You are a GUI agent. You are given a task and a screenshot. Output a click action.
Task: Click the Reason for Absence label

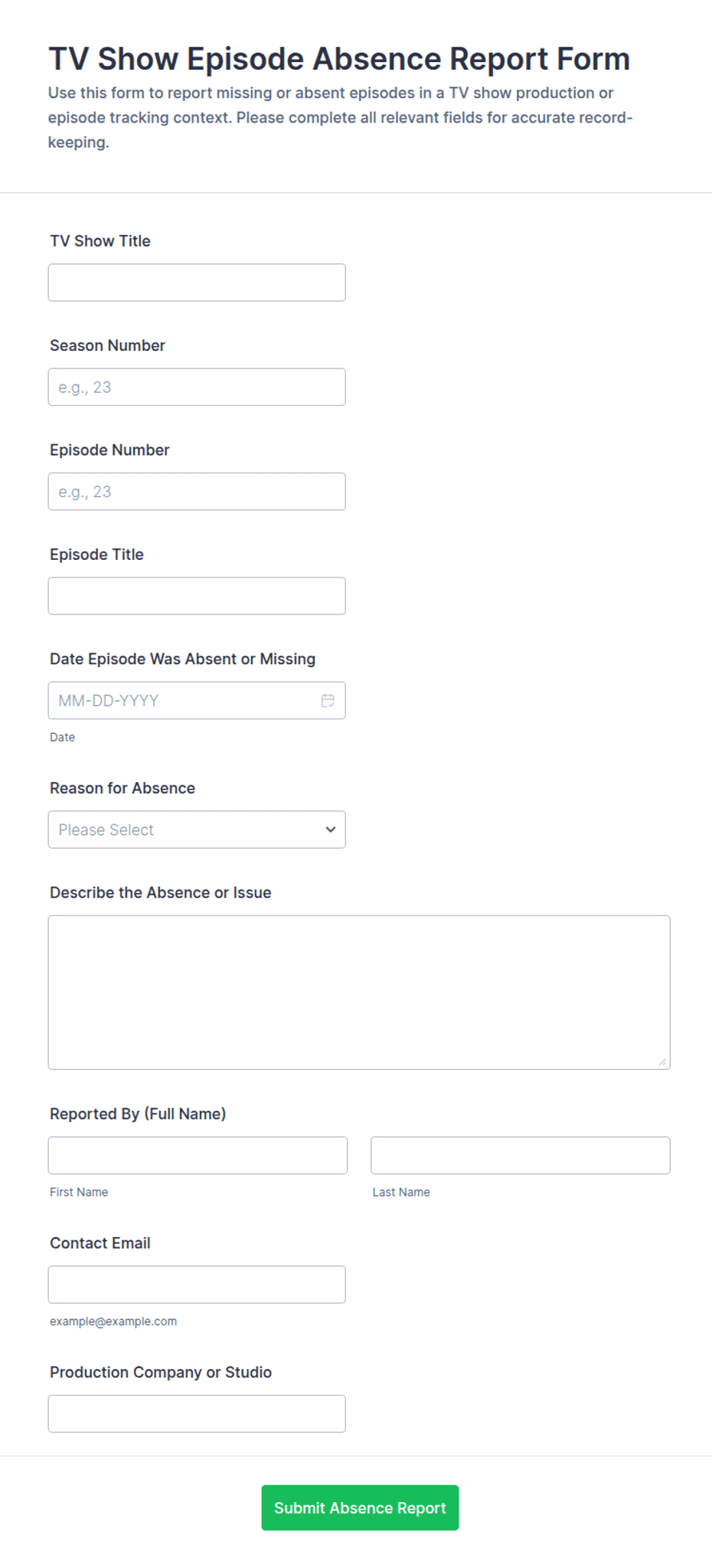click(122, 788)
